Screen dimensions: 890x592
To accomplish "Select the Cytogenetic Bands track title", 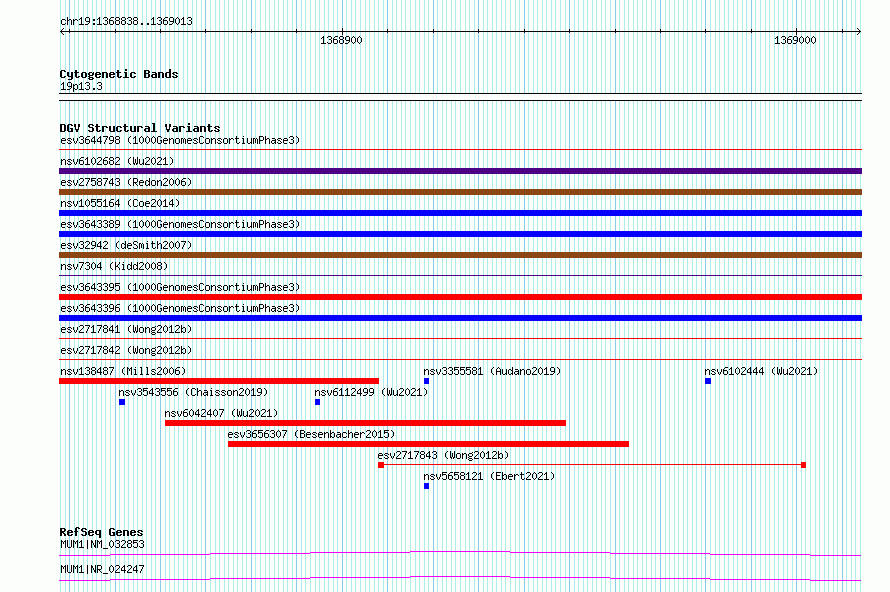I will click(119, 74).
